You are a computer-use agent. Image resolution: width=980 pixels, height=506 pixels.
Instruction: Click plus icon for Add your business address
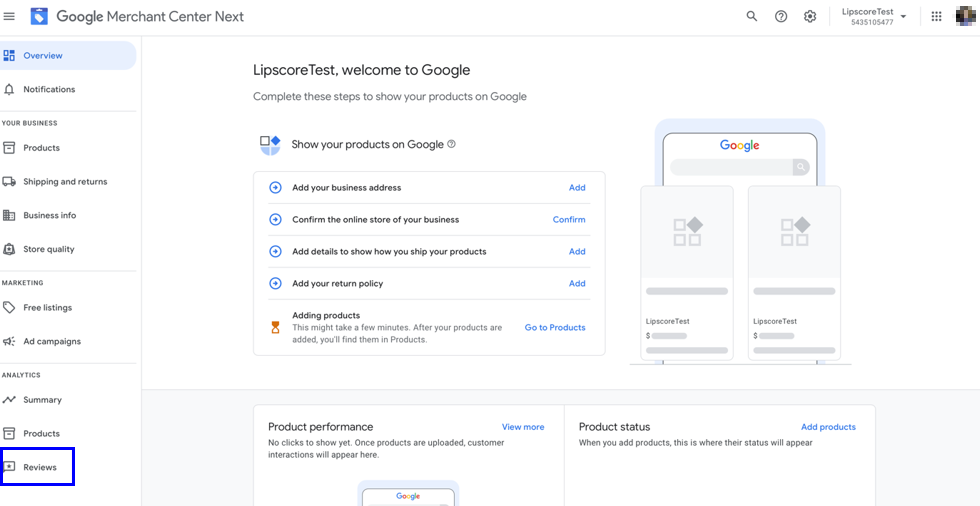pos(275,188)
